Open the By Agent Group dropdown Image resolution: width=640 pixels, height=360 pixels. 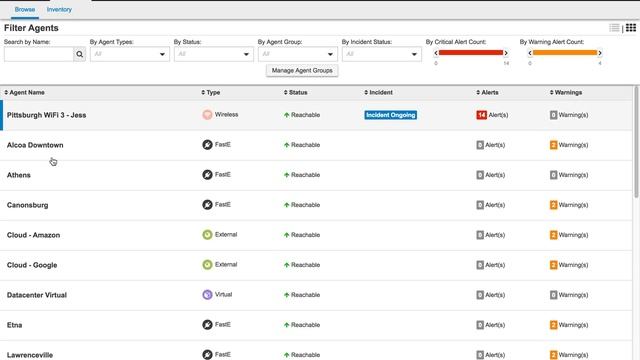[x=298, y=54]
